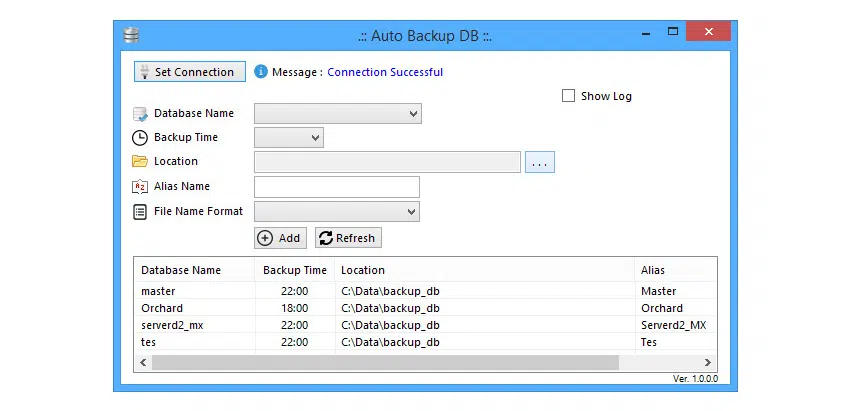Image resolution: width=850 pixels, height=411 pixels.
Task: Select the Orchard row in the table
Action: tap(162, 308)
